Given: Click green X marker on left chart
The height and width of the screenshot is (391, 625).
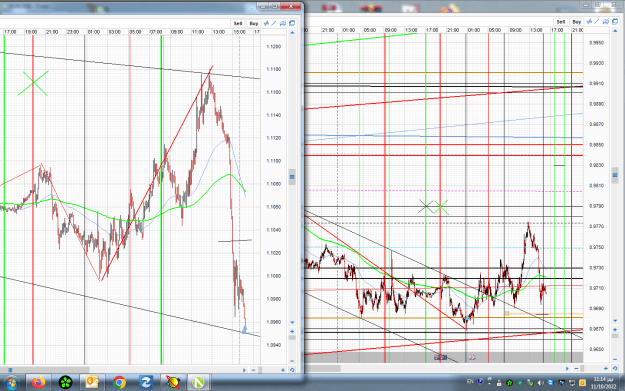Looking at the screenshot, I should (x=33, y=83).
